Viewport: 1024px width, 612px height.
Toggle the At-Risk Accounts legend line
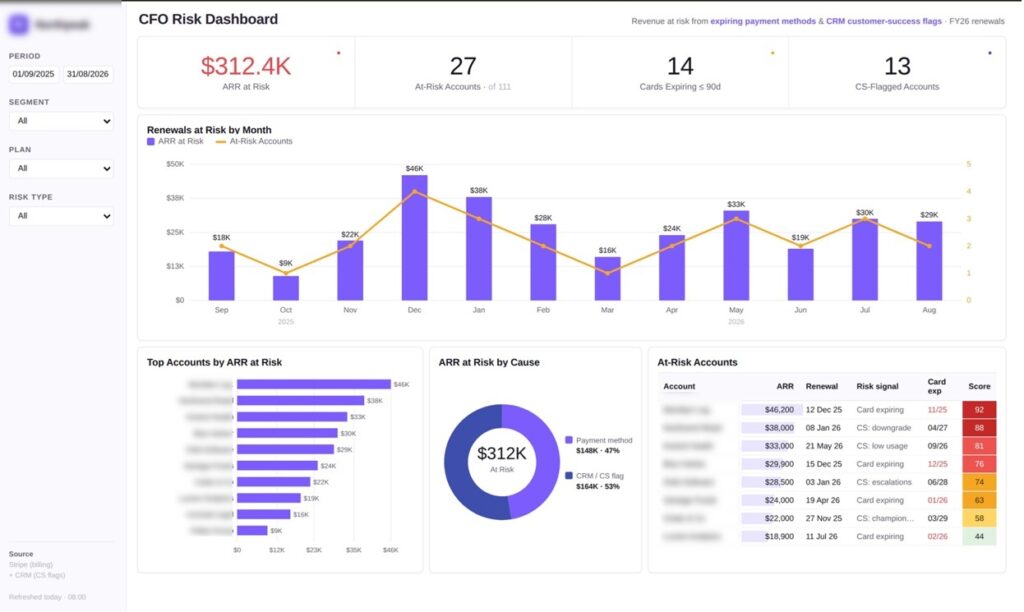click(221, 141)
